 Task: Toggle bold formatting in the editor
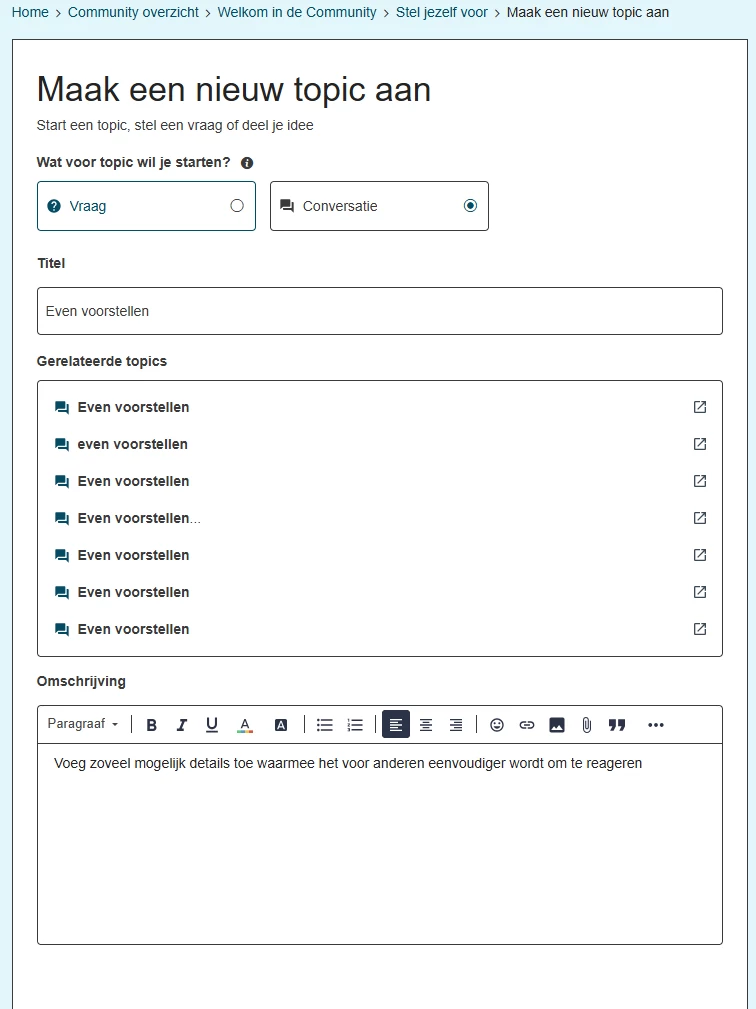coord(152,725)
